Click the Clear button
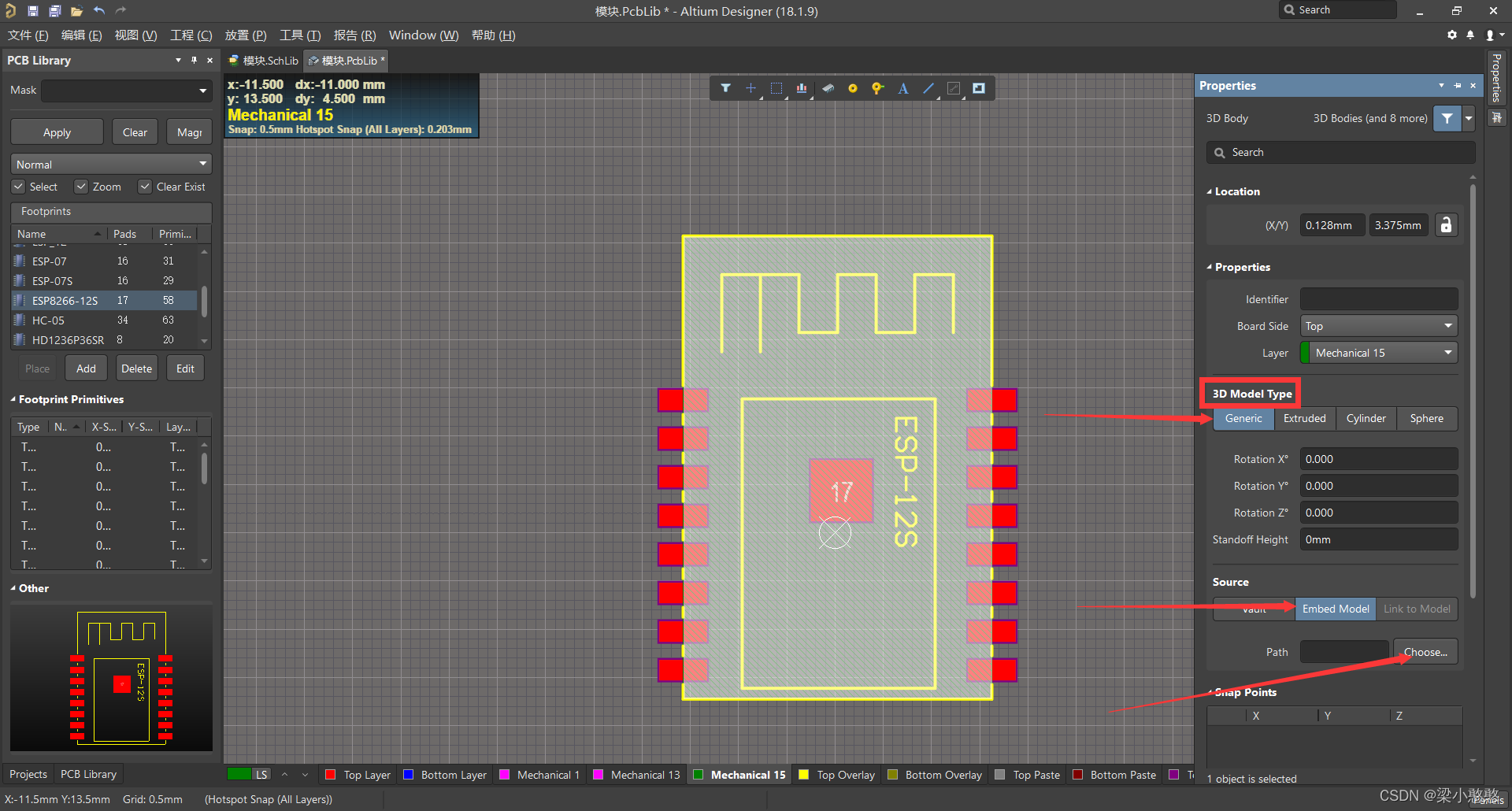The height and width of the screenshot is (811, 1512). (135, 132)
